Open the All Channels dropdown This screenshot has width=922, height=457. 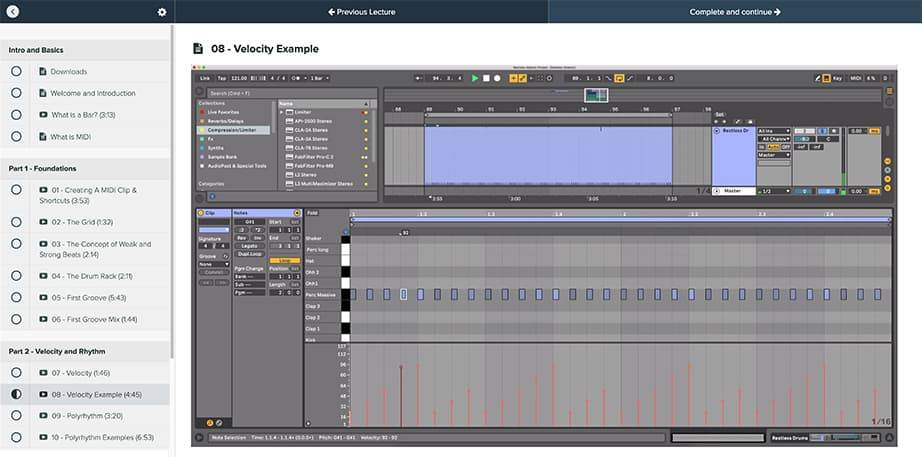(x=774, y=139)
